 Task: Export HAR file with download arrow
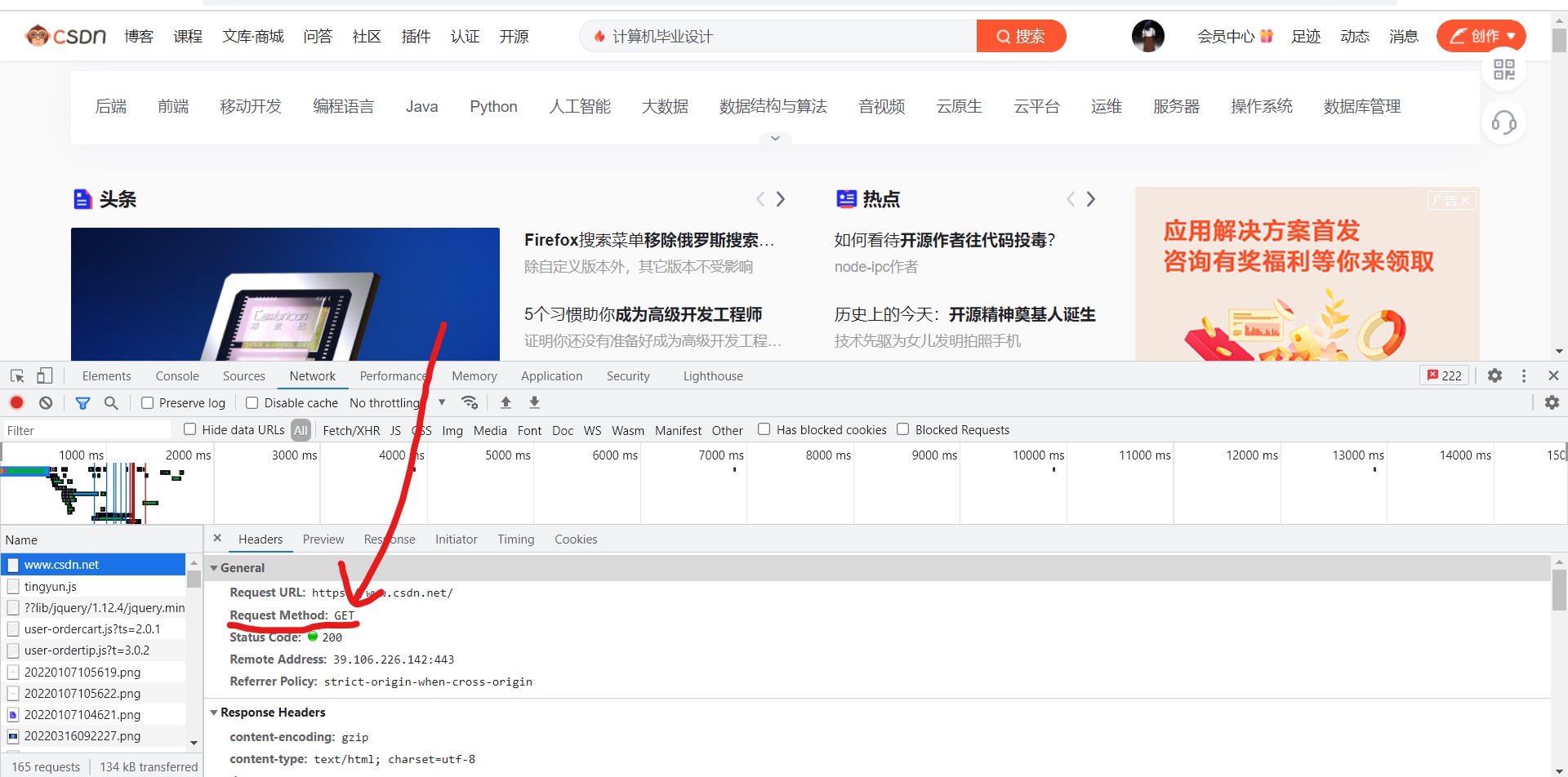click(534, 402)
